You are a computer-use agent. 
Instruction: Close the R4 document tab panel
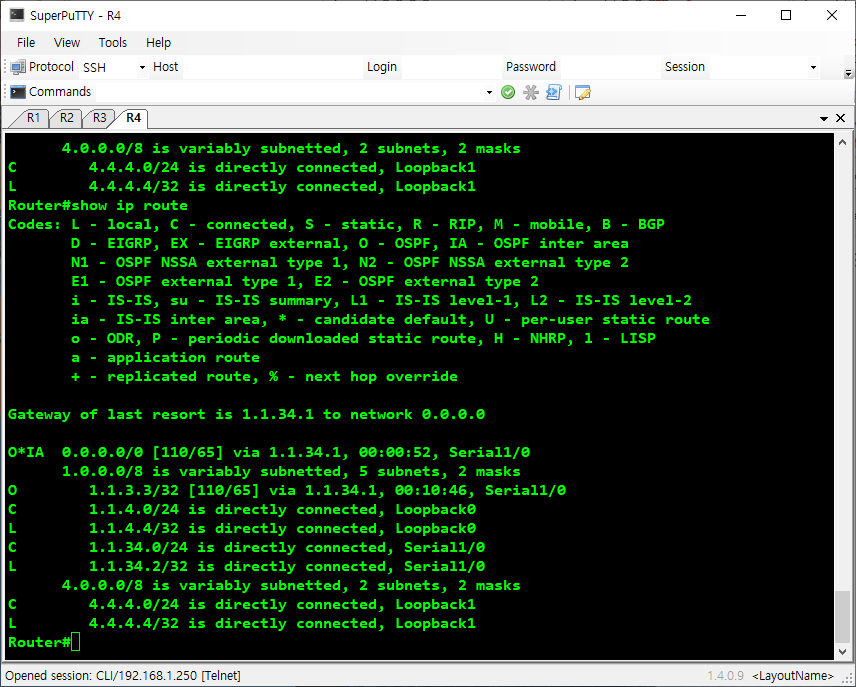pos(841,118)
